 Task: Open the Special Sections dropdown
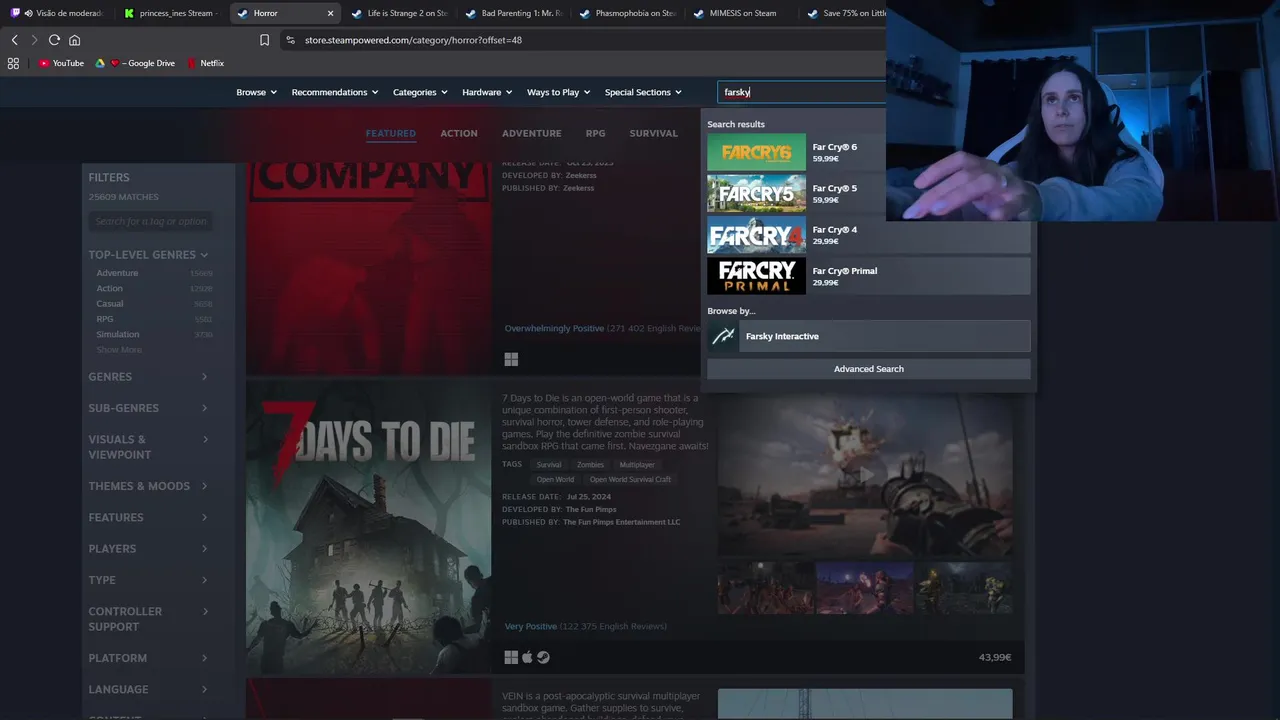point(643,92)
